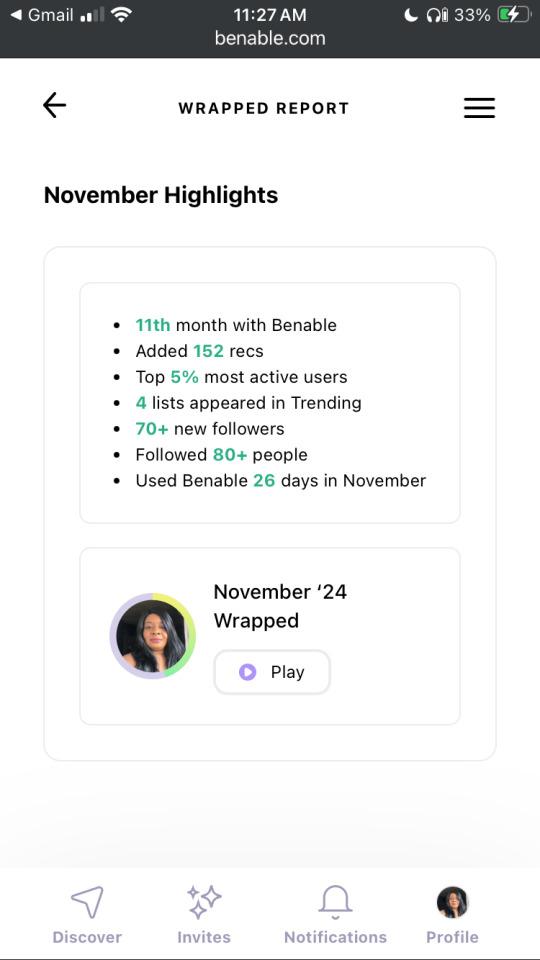This screenshot has height=960, width=540.
Task: Tap the Notifications bell icon
Action: click(336, 902)
